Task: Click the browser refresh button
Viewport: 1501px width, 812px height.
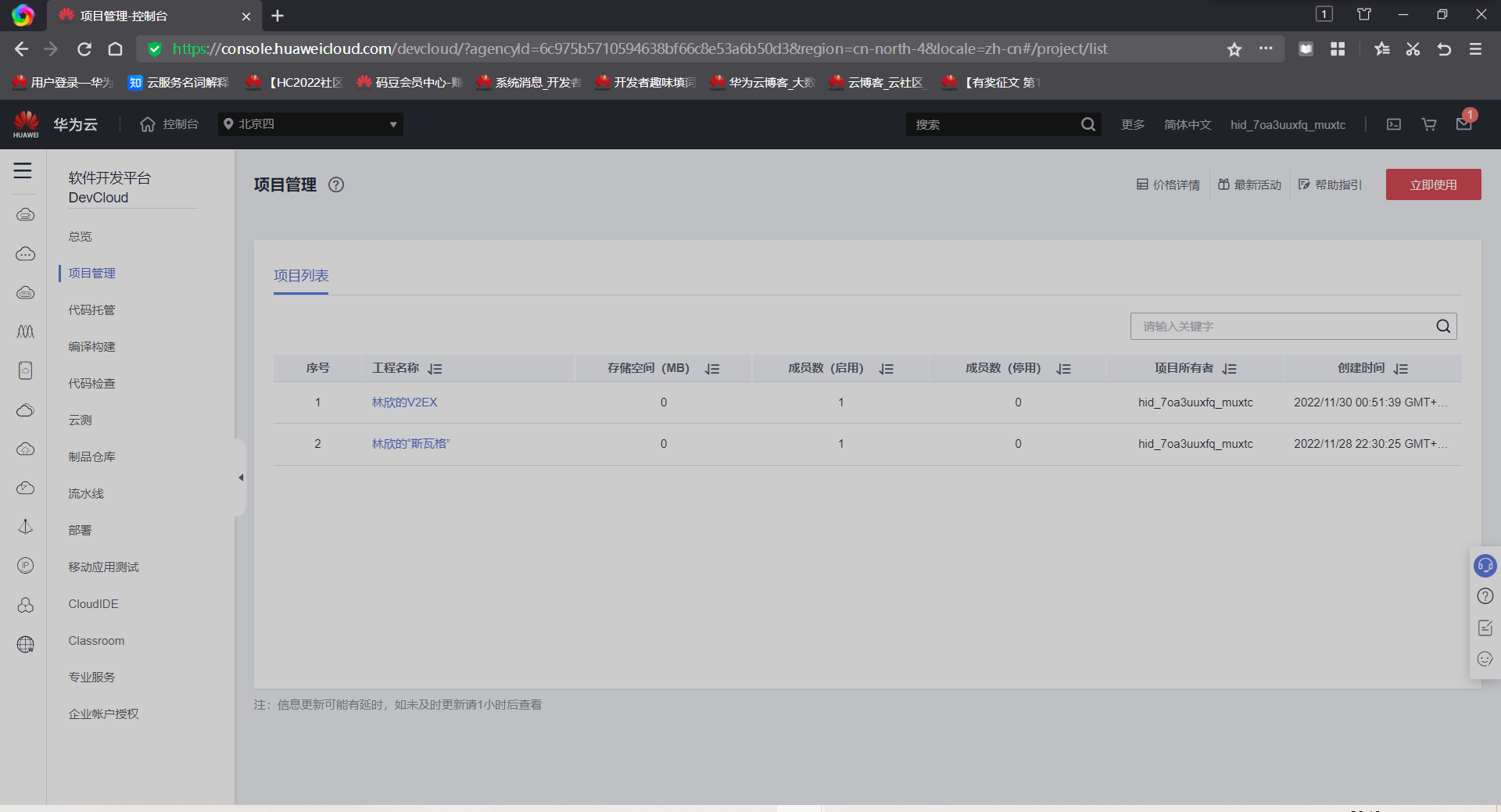Action: (84, 49)
